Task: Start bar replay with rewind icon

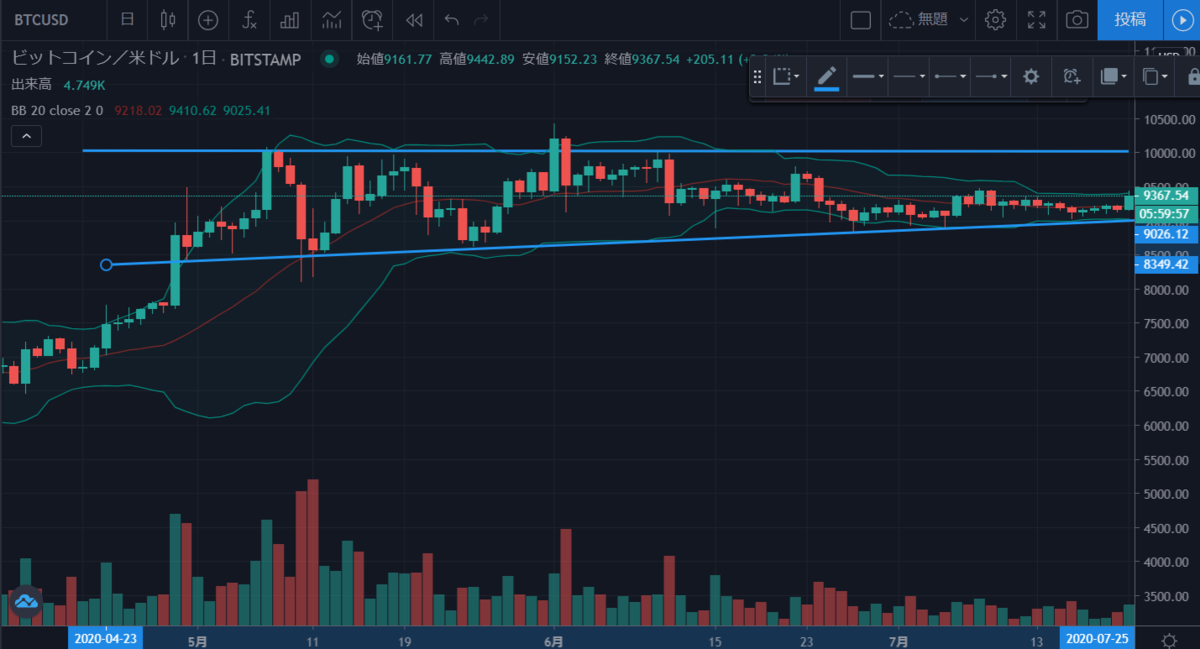Action: 413,19
